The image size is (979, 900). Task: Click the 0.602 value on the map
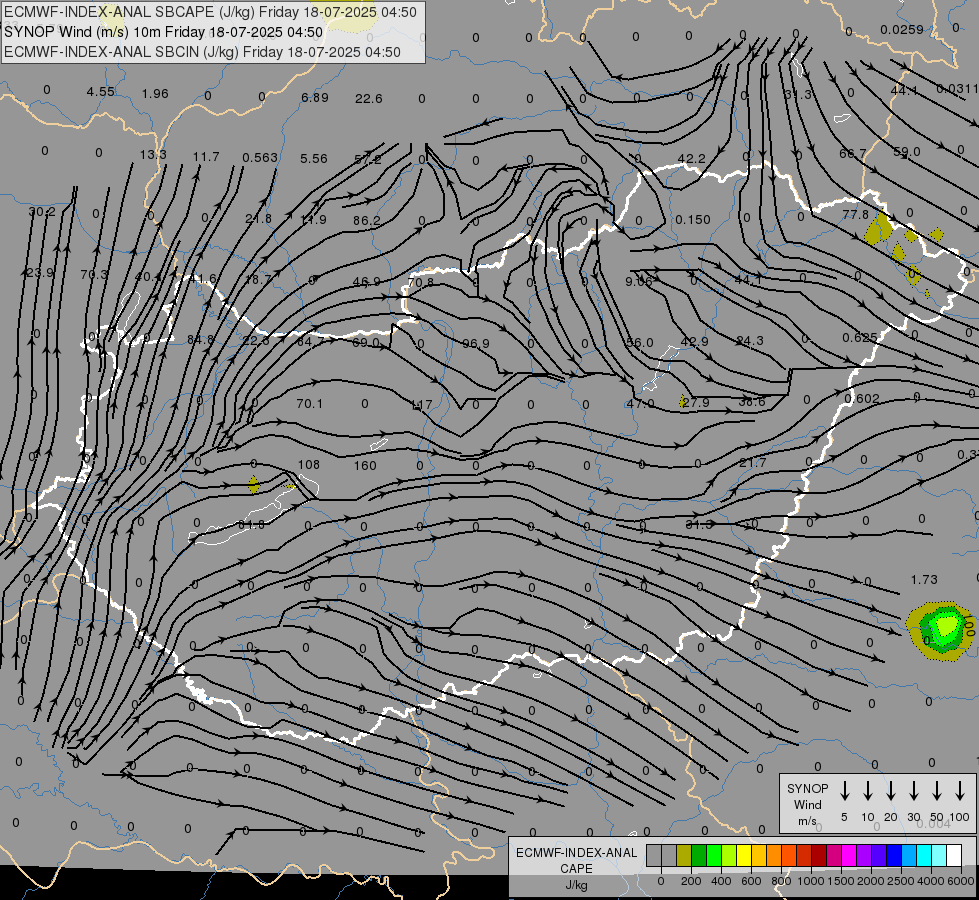tap(862, 398)
